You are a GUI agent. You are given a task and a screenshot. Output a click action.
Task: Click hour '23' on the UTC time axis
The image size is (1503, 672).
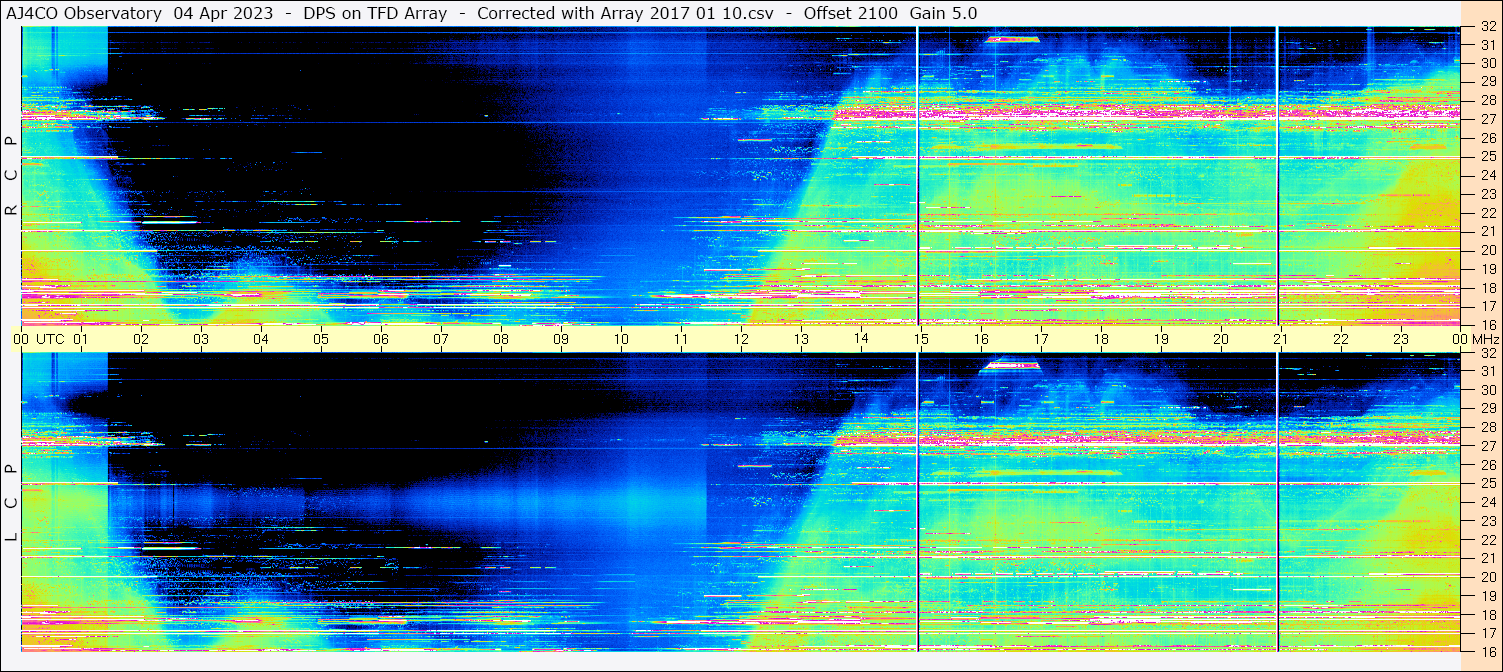pos(1401,339)
